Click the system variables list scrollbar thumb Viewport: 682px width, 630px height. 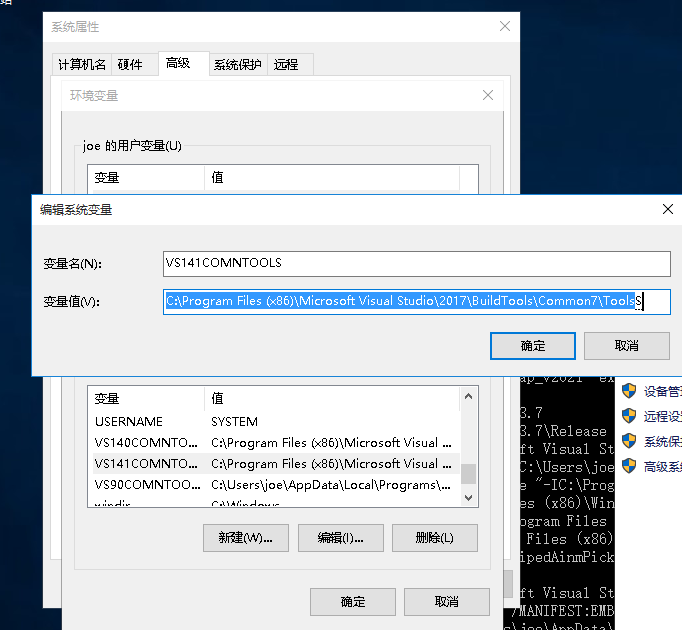[468, 474]
